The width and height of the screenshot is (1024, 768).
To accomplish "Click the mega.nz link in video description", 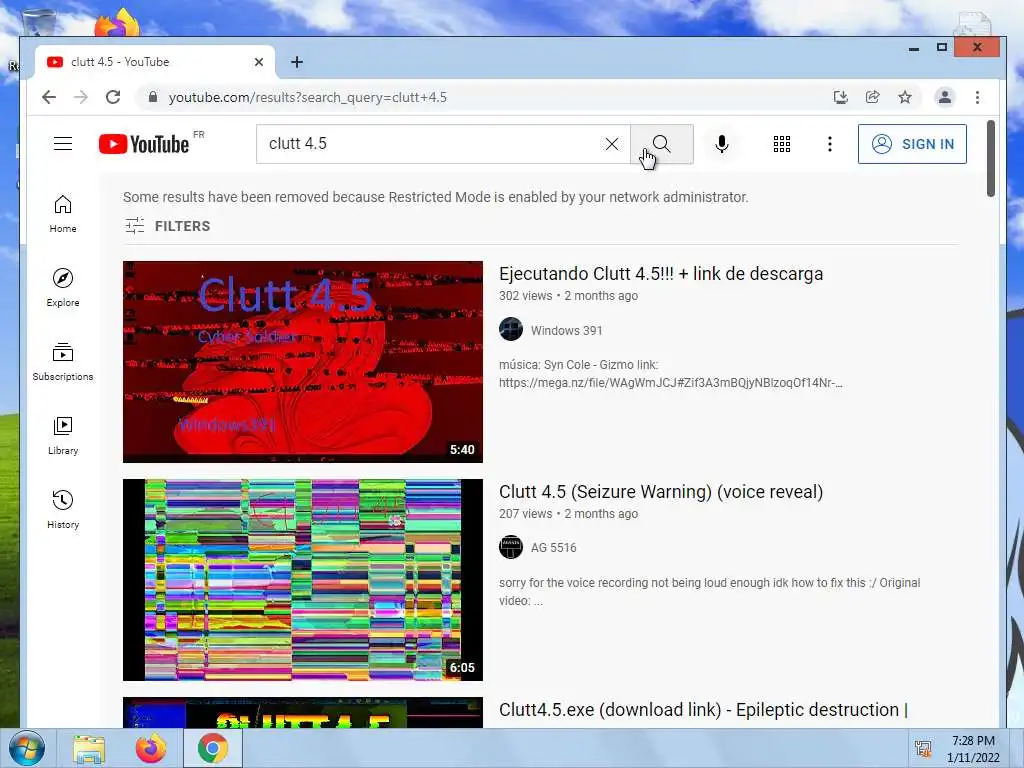I will 671,383.
